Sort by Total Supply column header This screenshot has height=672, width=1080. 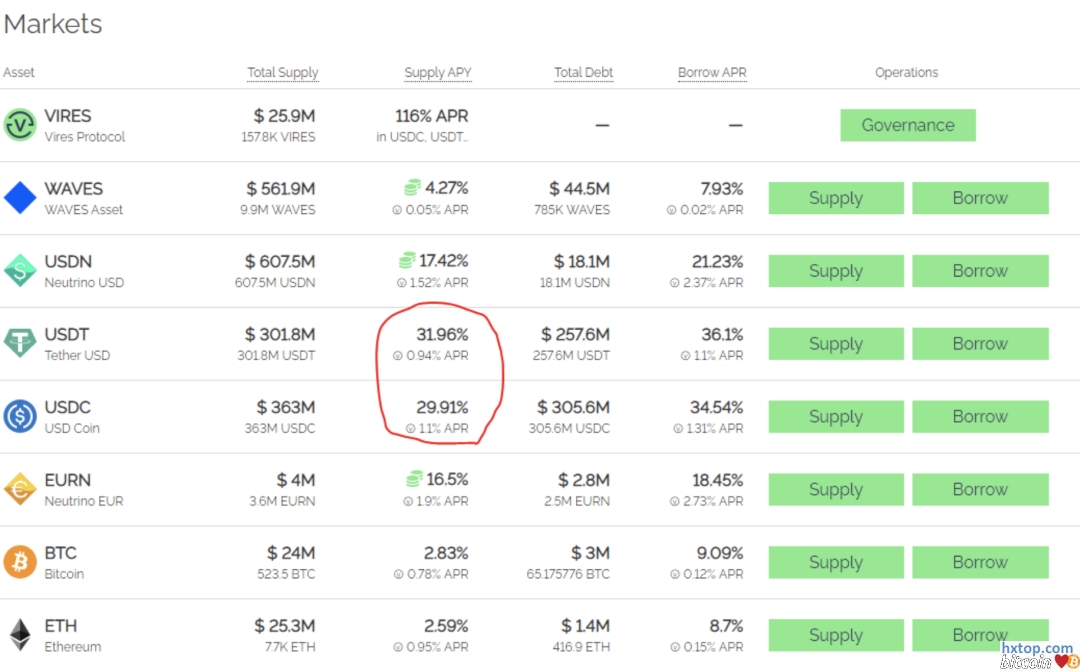click(283, 73)
